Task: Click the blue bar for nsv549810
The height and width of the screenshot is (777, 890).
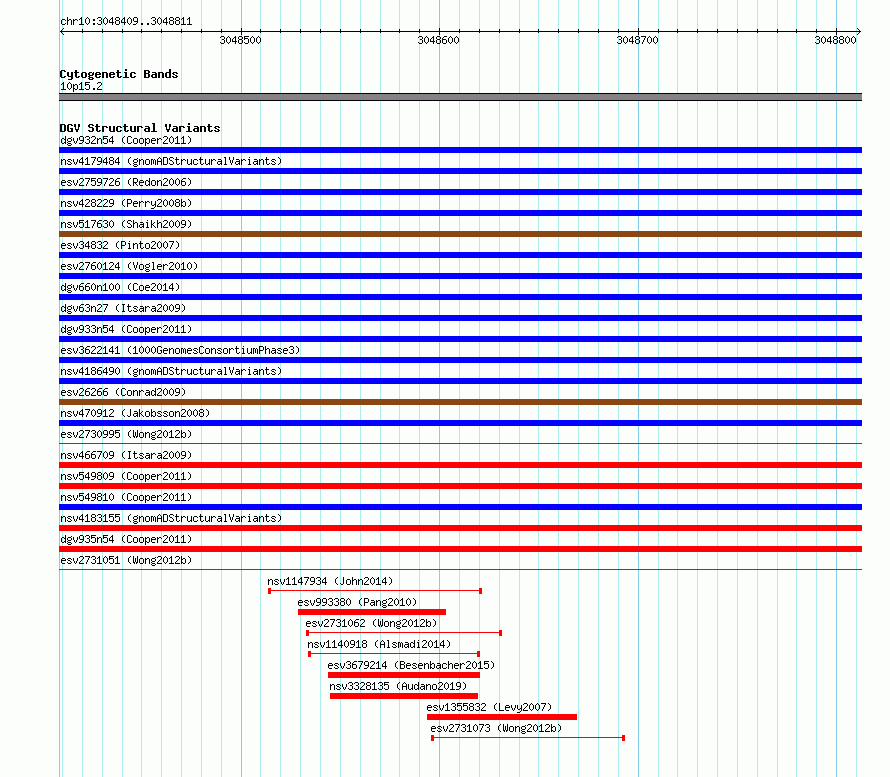Action: pos(460,507)
